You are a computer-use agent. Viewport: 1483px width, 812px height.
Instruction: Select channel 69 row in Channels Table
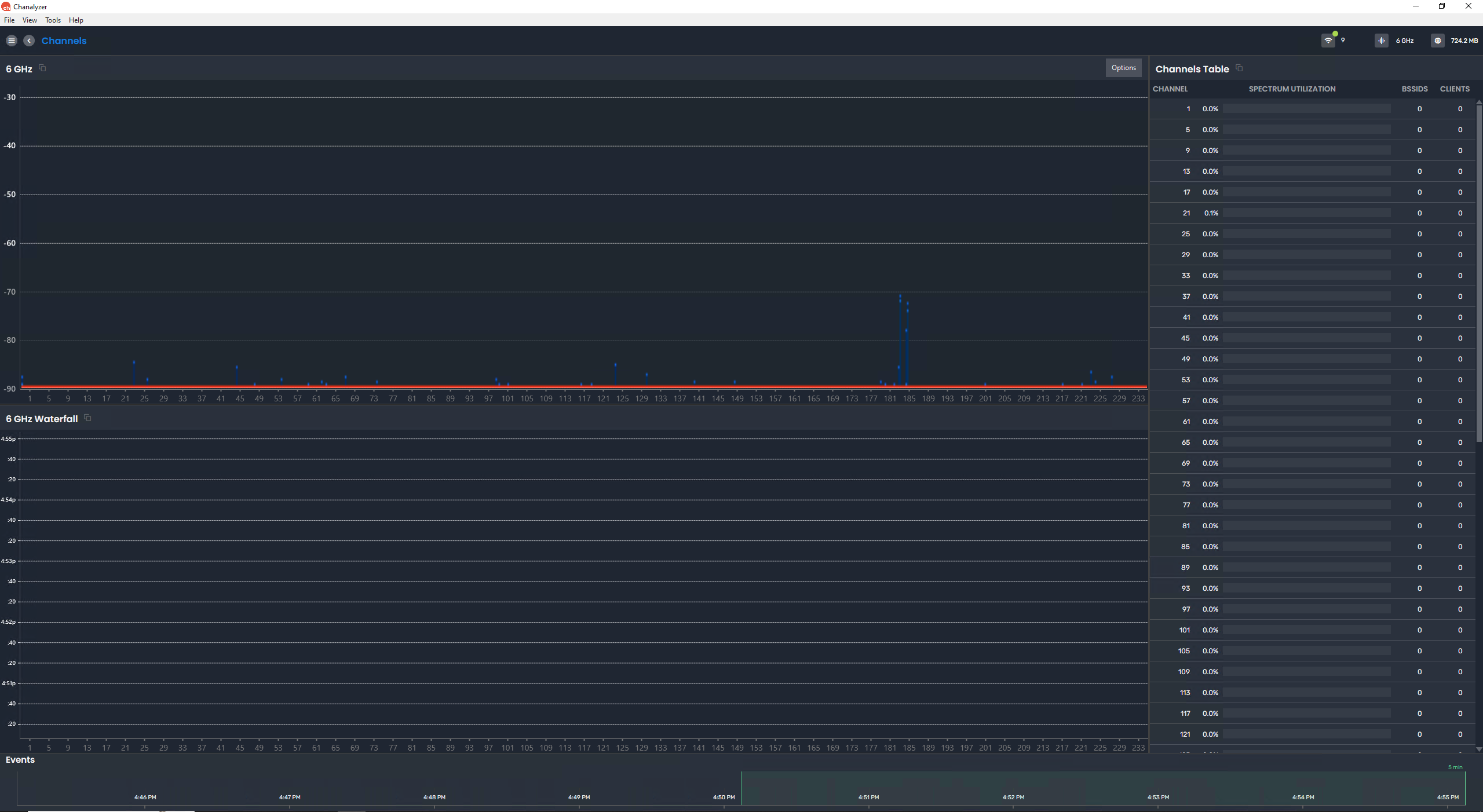point(1312,463)
